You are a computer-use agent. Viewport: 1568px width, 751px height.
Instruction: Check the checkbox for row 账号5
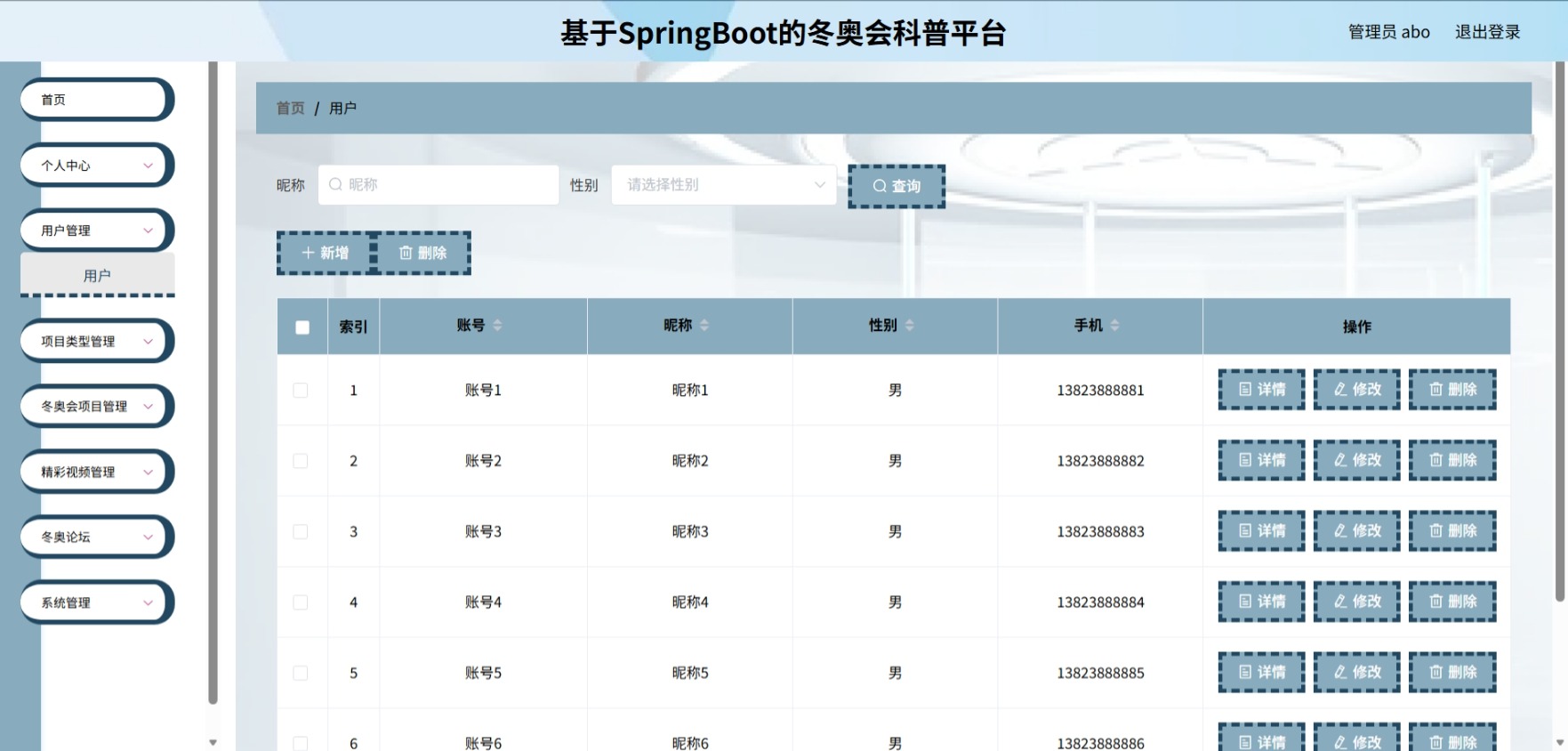point(301,673)
